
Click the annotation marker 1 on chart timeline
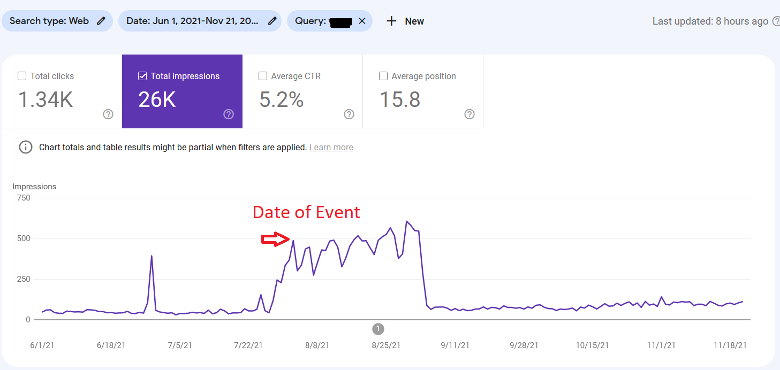(378, 329)
